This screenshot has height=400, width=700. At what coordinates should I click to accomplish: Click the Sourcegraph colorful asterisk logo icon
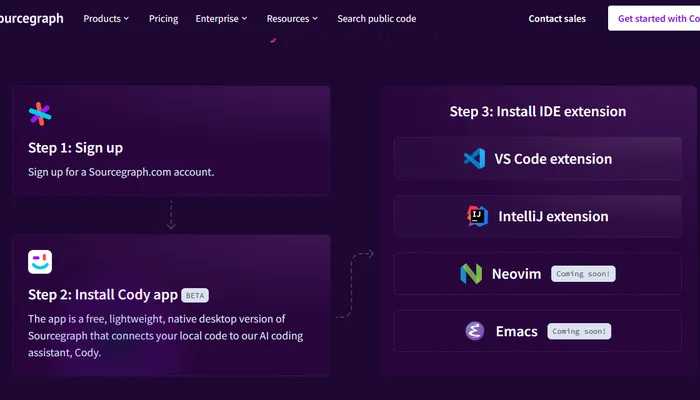pos(40,114)
